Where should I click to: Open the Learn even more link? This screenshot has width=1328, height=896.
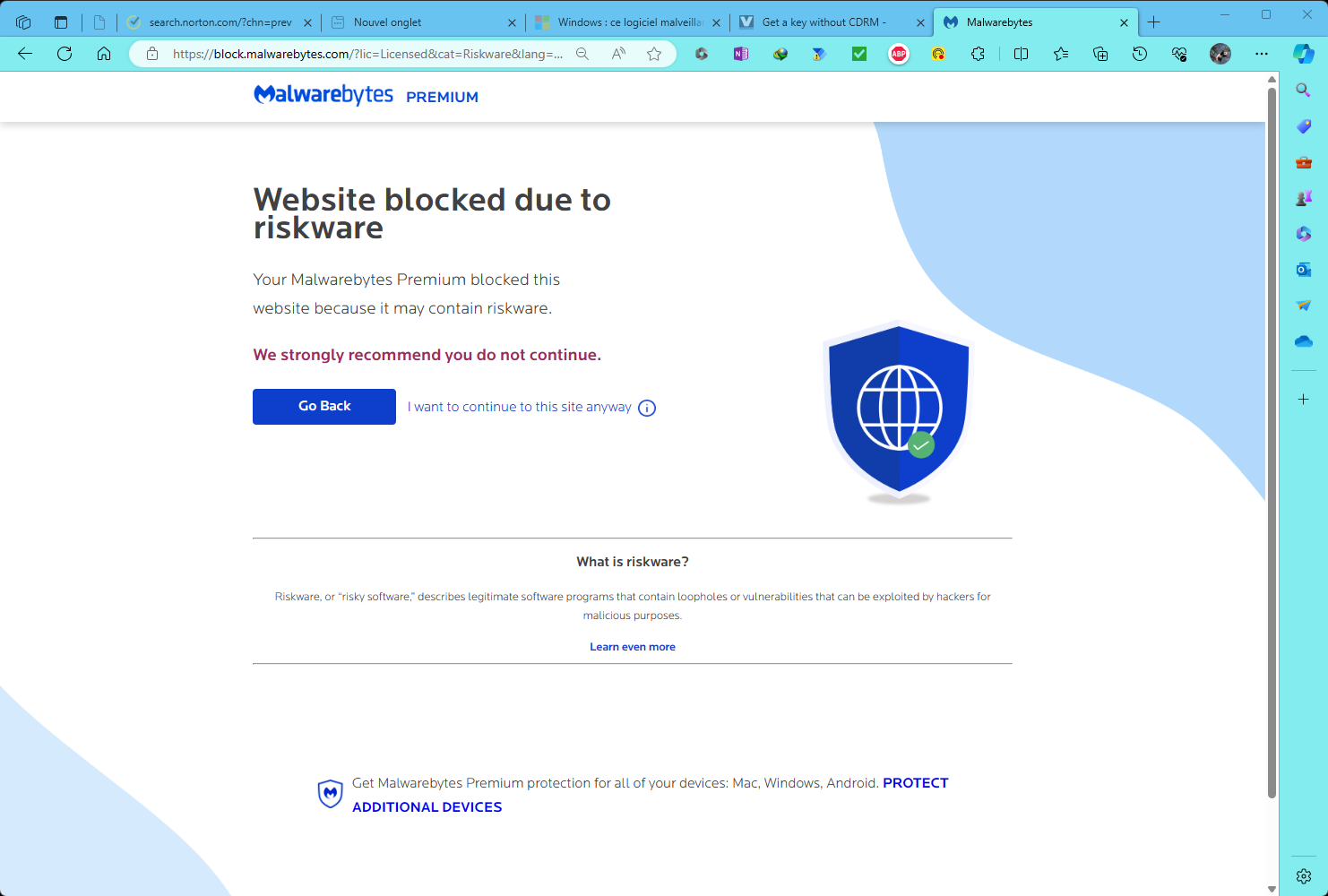(633, 647)
